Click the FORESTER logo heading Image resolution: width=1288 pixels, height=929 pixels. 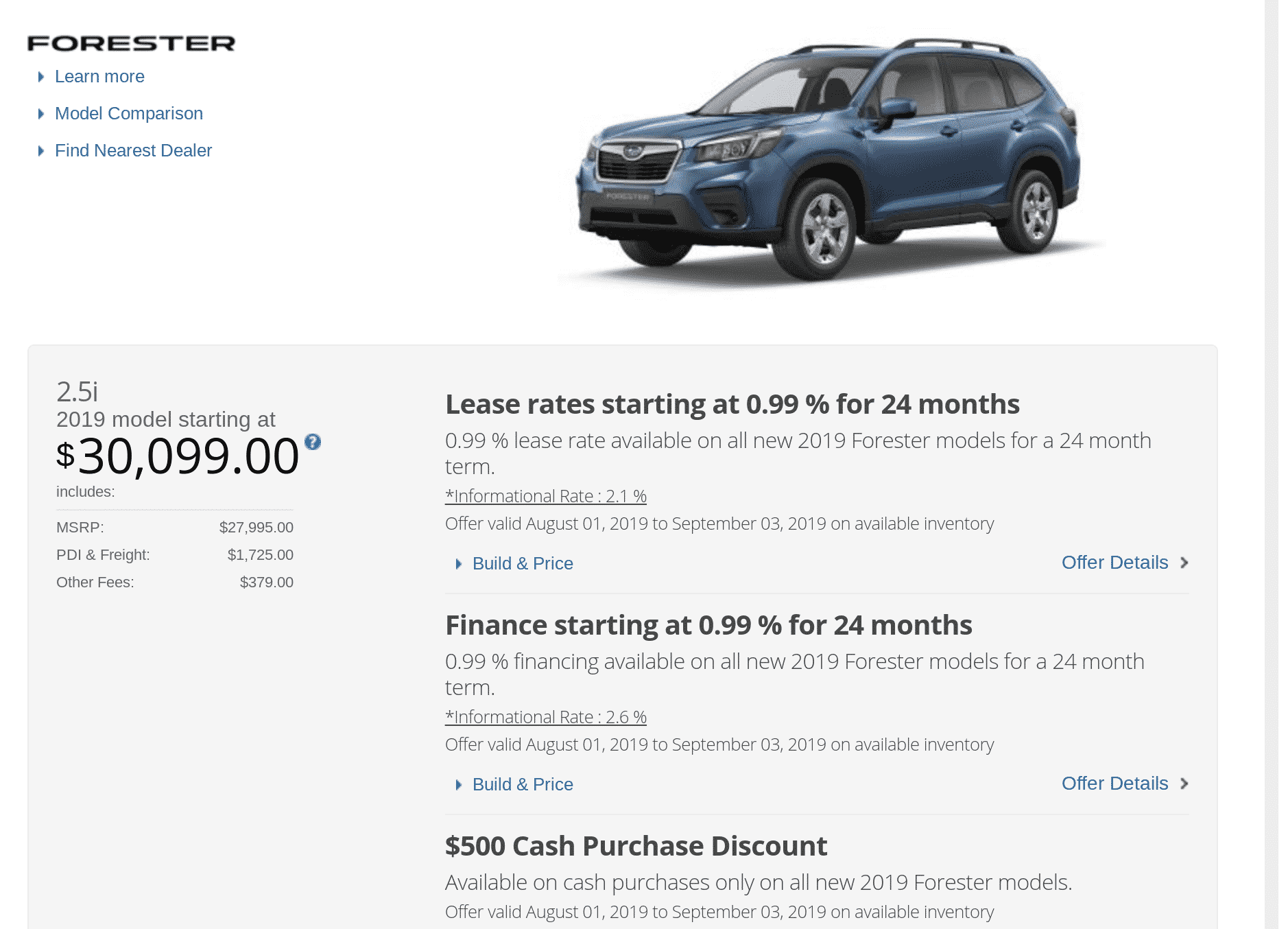[131, 44]
